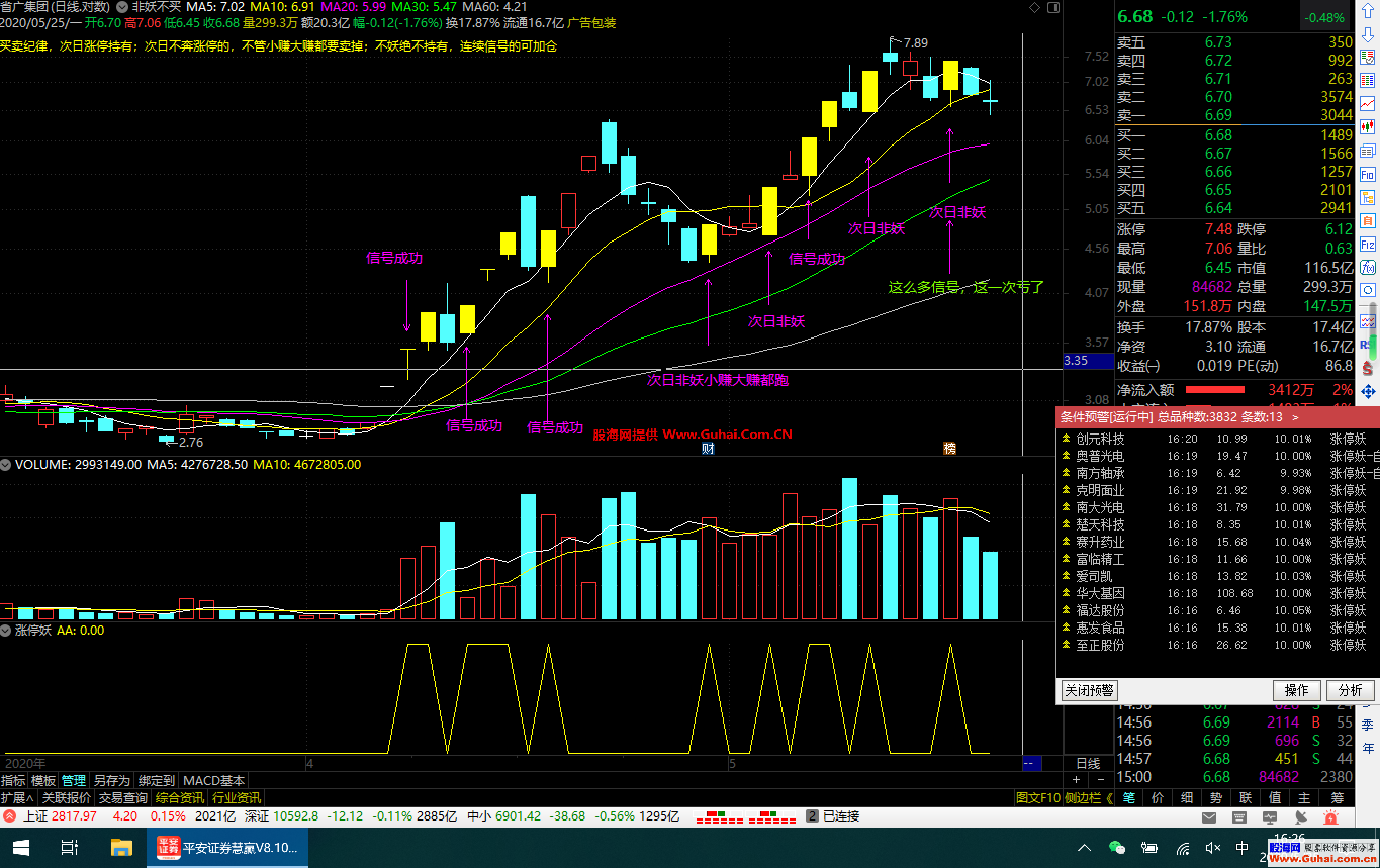This screenshot has height=868, width=1380.
Task: Toggle muted volume tray icon
Action: point(1212,848)
